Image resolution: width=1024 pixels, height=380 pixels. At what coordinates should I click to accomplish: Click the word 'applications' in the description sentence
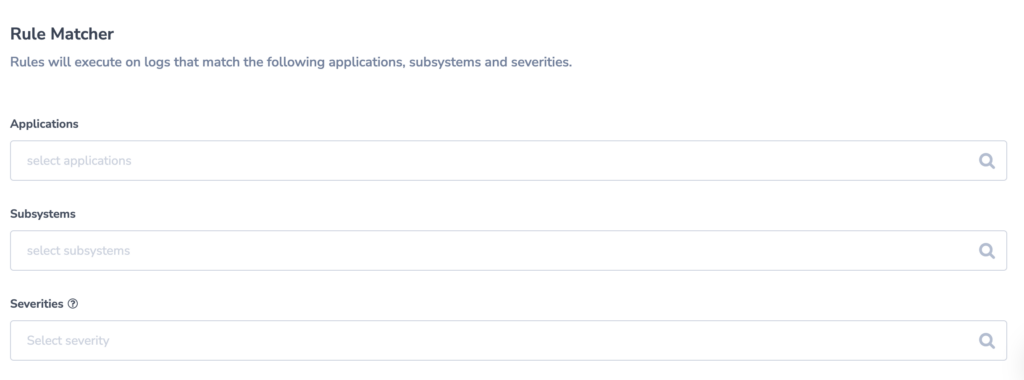pyautogui.click(x=364, y=63)
